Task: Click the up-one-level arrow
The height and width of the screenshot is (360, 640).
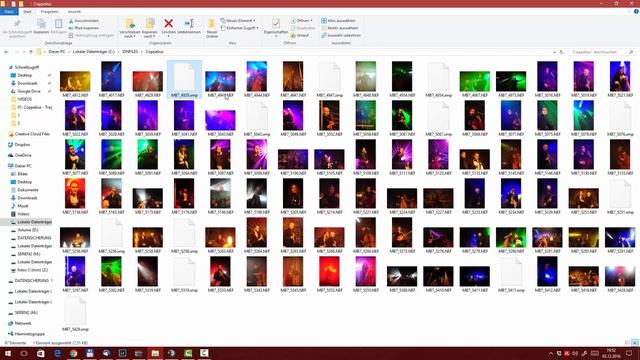Action: coord(31,52)
